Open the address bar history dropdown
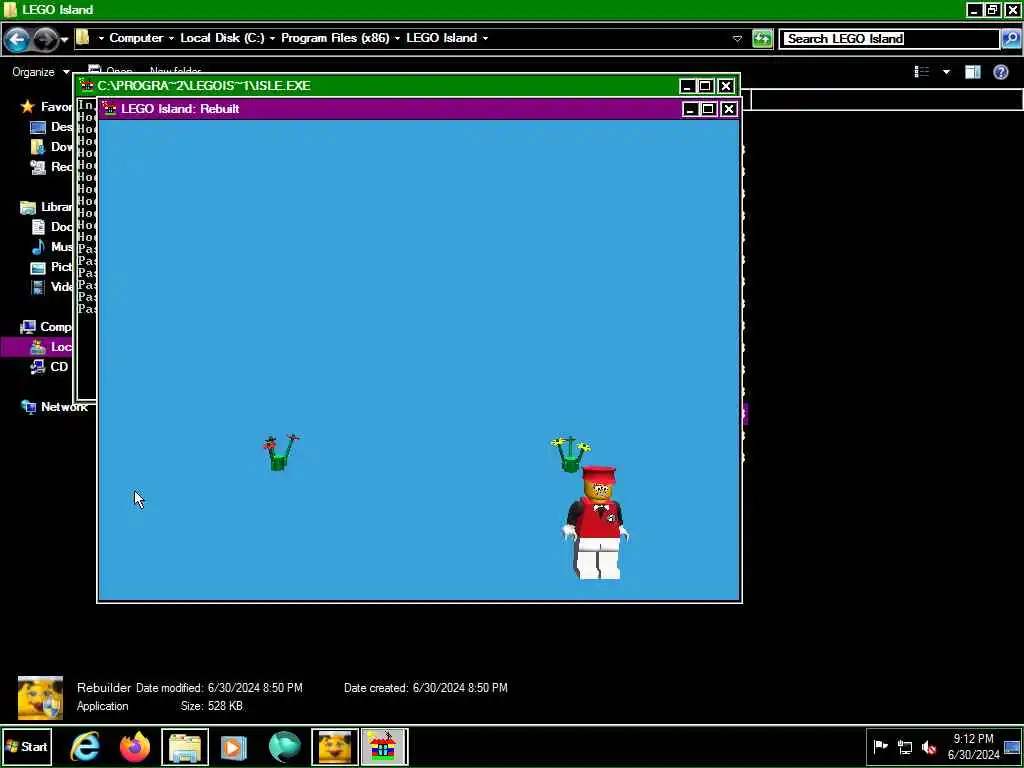 (737, 39)
